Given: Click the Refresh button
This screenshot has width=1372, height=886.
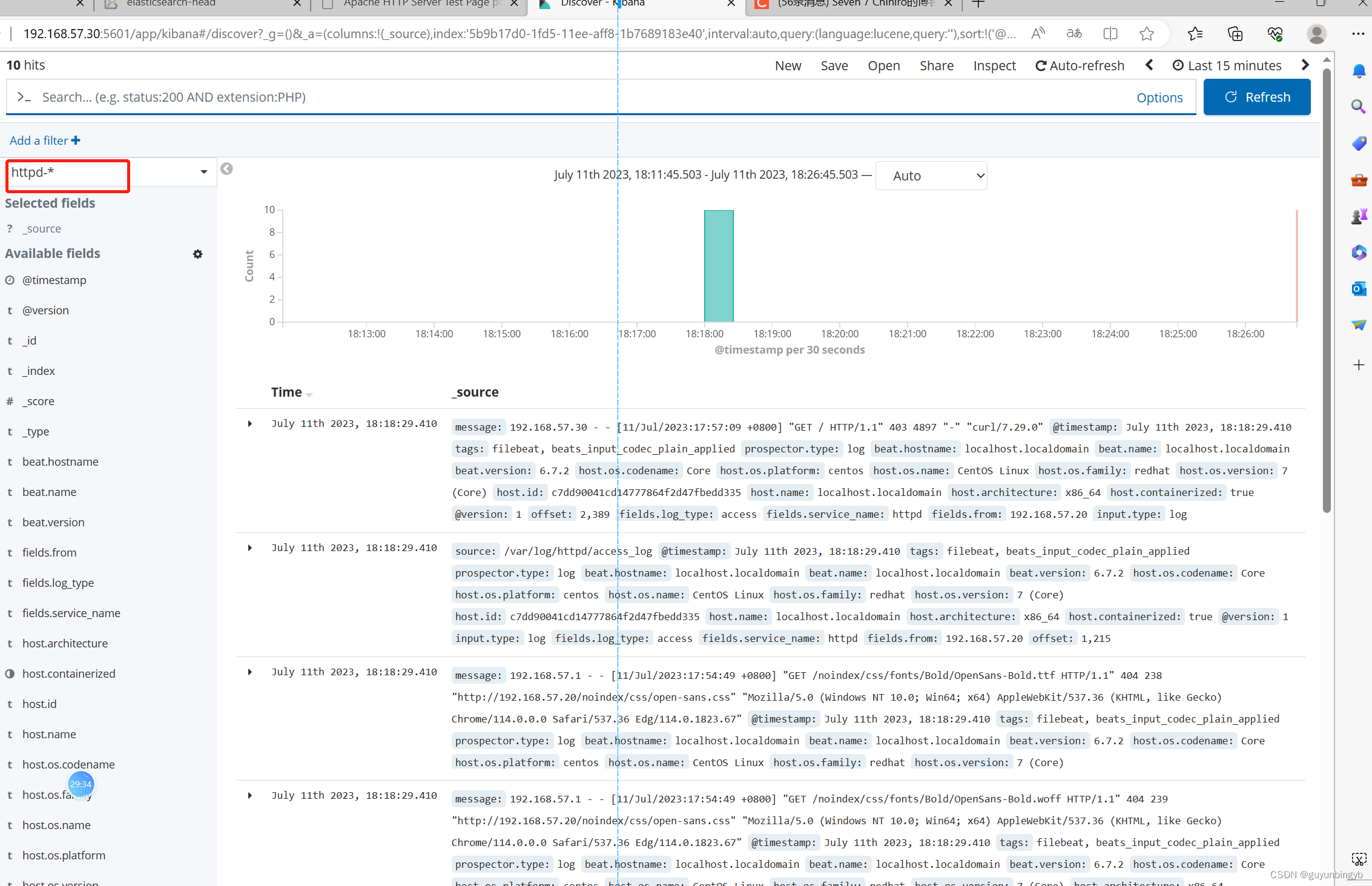Looking at the screenshot, I should click(x=1257, y=97).
